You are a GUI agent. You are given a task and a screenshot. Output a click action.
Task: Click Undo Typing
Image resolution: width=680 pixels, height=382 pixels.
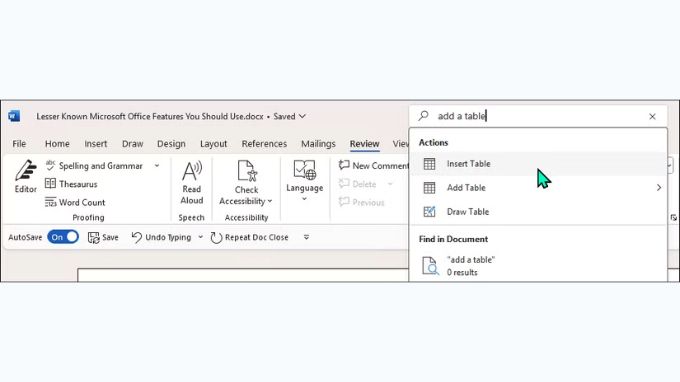point(161,237)
